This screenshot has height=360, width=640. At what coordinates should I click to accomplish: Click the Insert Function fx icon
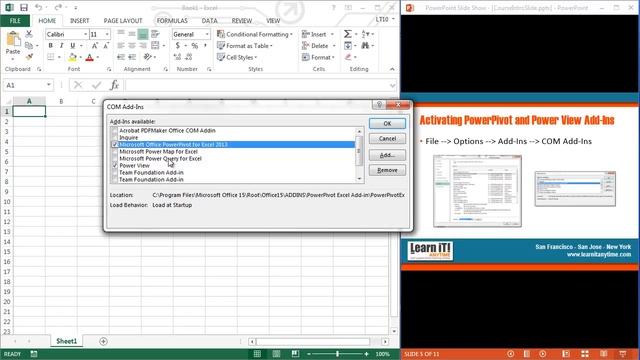pos(114,85)
